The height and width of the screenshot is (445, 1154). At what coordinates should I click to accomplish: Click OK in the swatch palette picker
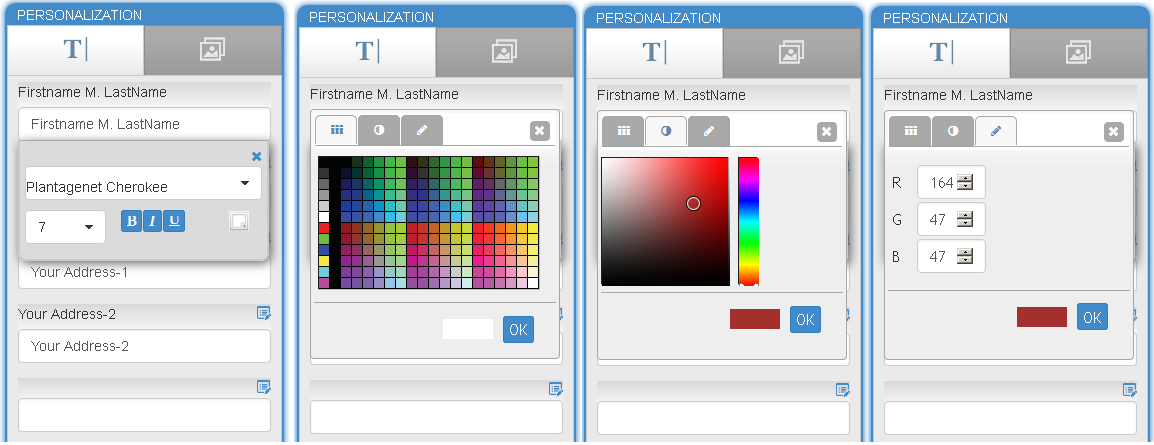[x=518, y=330]
